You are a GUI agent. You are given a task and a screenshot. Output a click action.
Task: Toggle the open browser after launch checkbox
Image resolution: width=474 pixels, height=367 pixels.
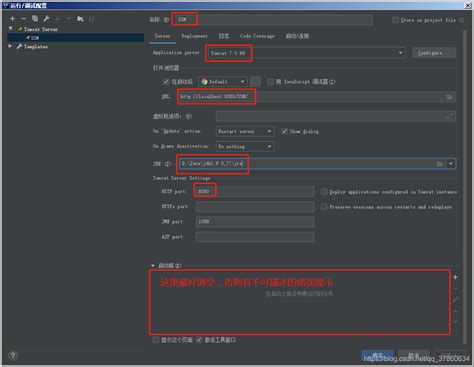coord(166,81)
